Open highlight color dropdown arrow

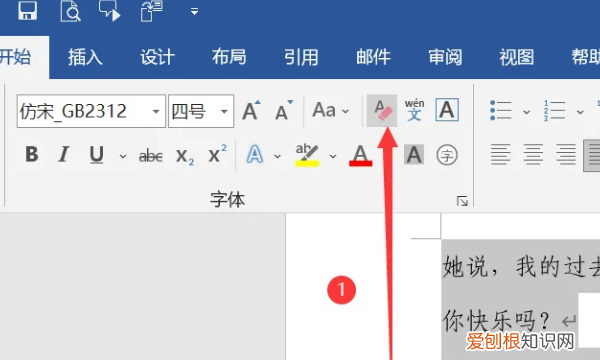pos(333,156)
